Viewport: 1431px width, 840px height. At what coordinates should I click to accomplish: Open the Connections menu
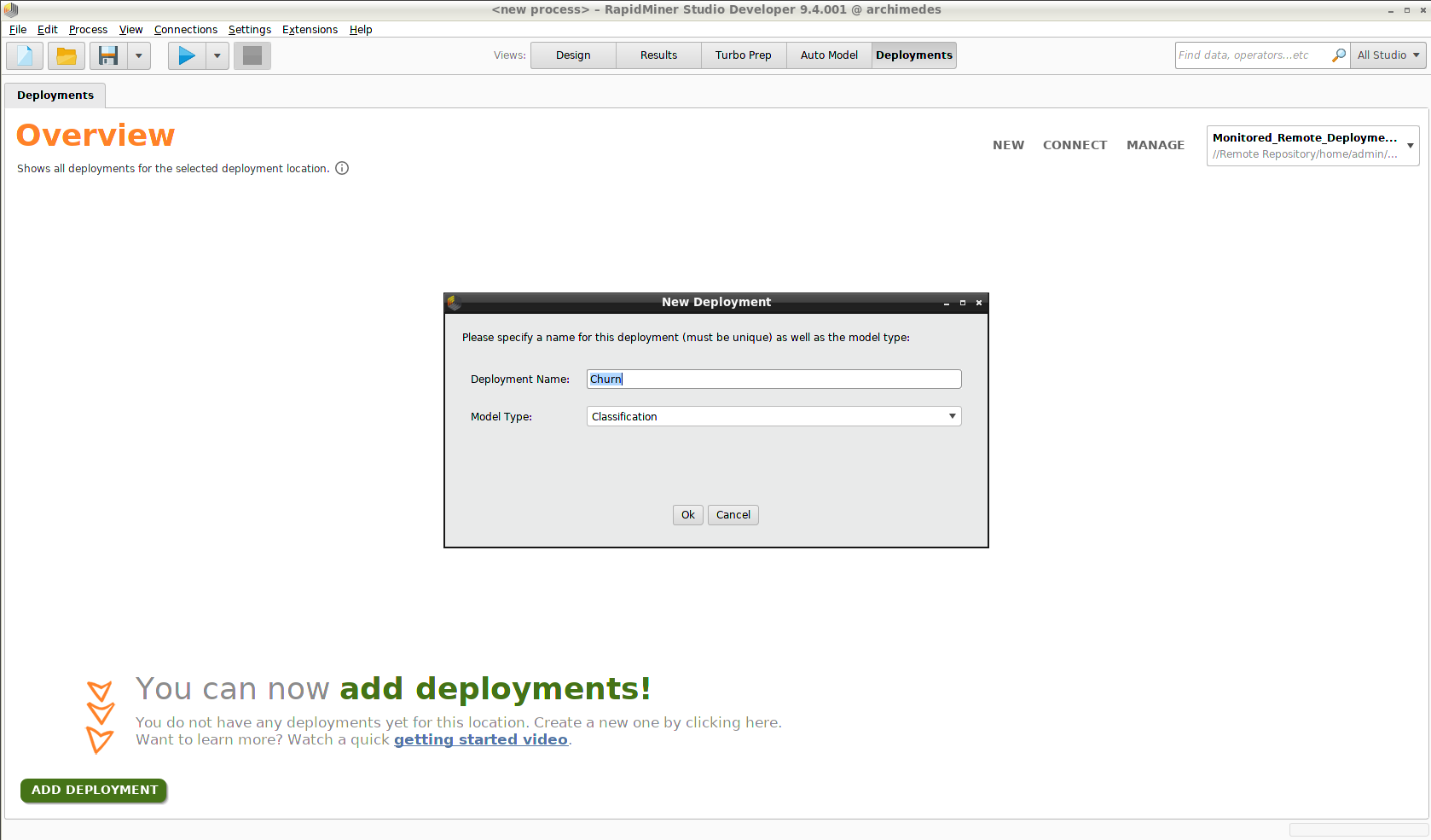click(x=186, y=30)
